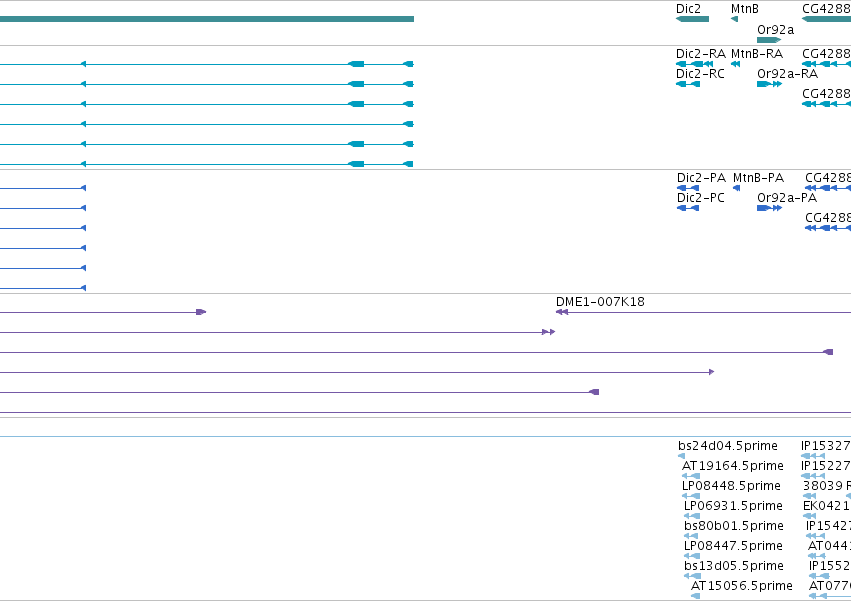This screenshot has width=851, height=601.
Task: Click the MtnB gene label
Action: (x=745, y=9)
